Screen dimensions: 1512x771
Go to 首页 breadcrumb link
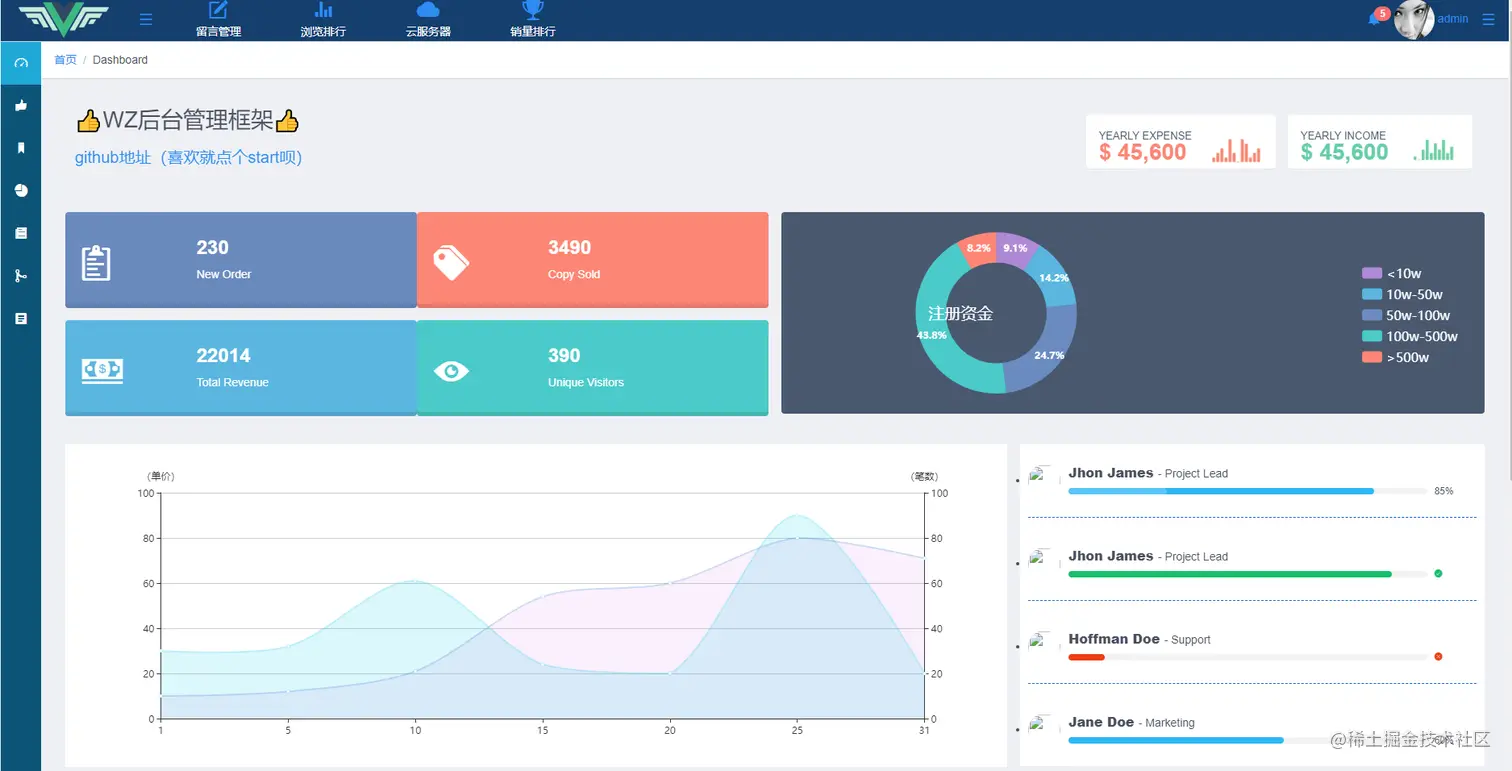65,60
